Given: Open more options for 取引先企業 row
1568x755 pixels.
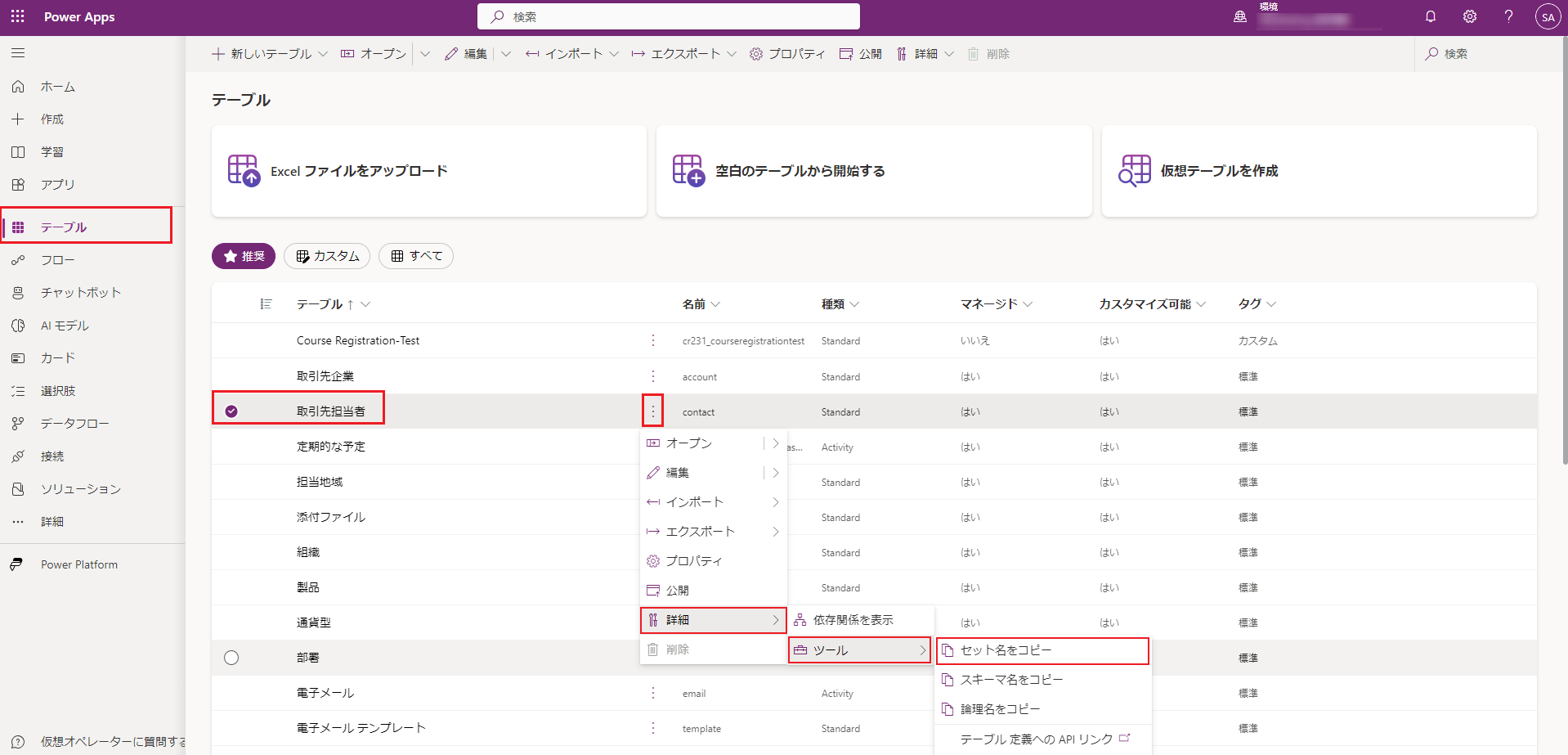Looking at the screenshot, I should tap(652, 376).
